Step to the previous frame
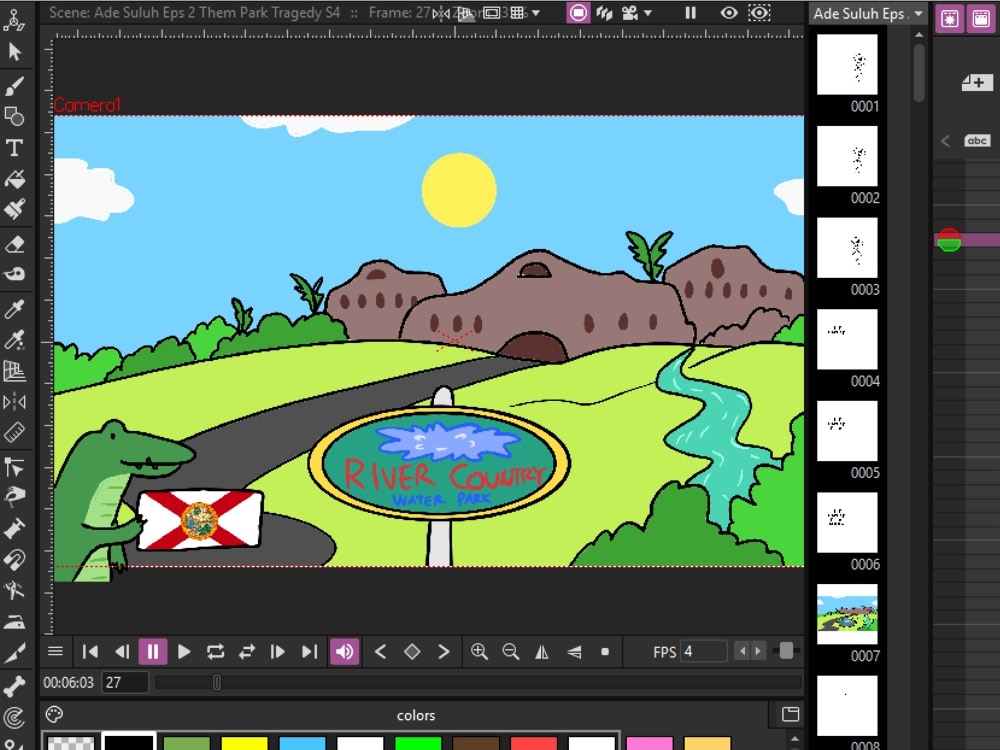Image resolution: width=1000 pixels, height=750 pixels. tap(122, 651)
